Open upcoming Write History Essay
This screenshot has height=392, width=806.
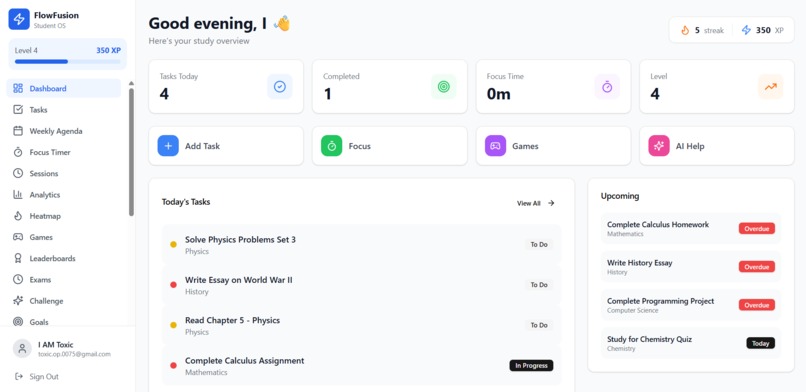[691, 267]
